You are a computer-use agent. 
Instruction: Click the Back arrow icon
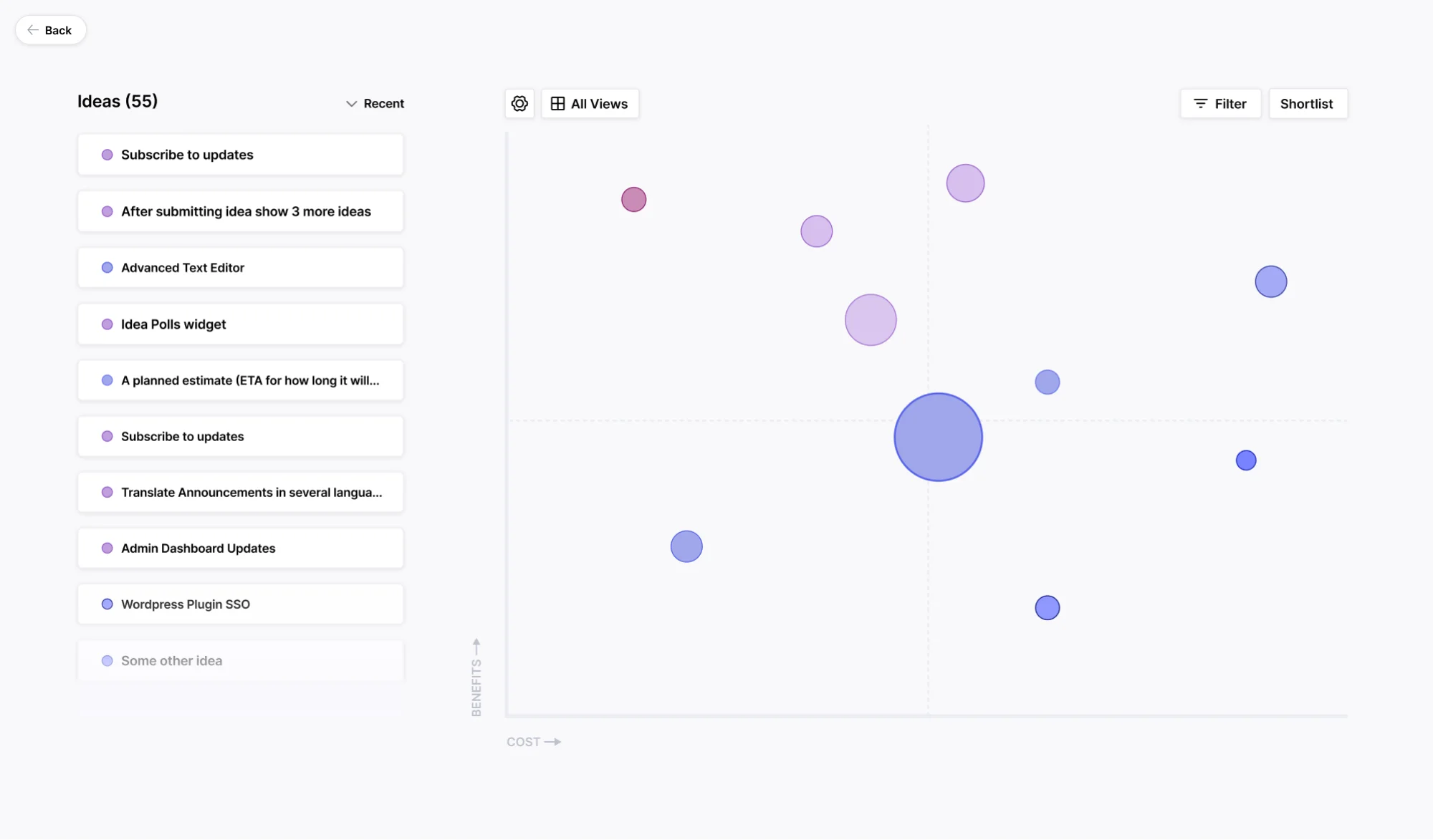pos(32,29)
